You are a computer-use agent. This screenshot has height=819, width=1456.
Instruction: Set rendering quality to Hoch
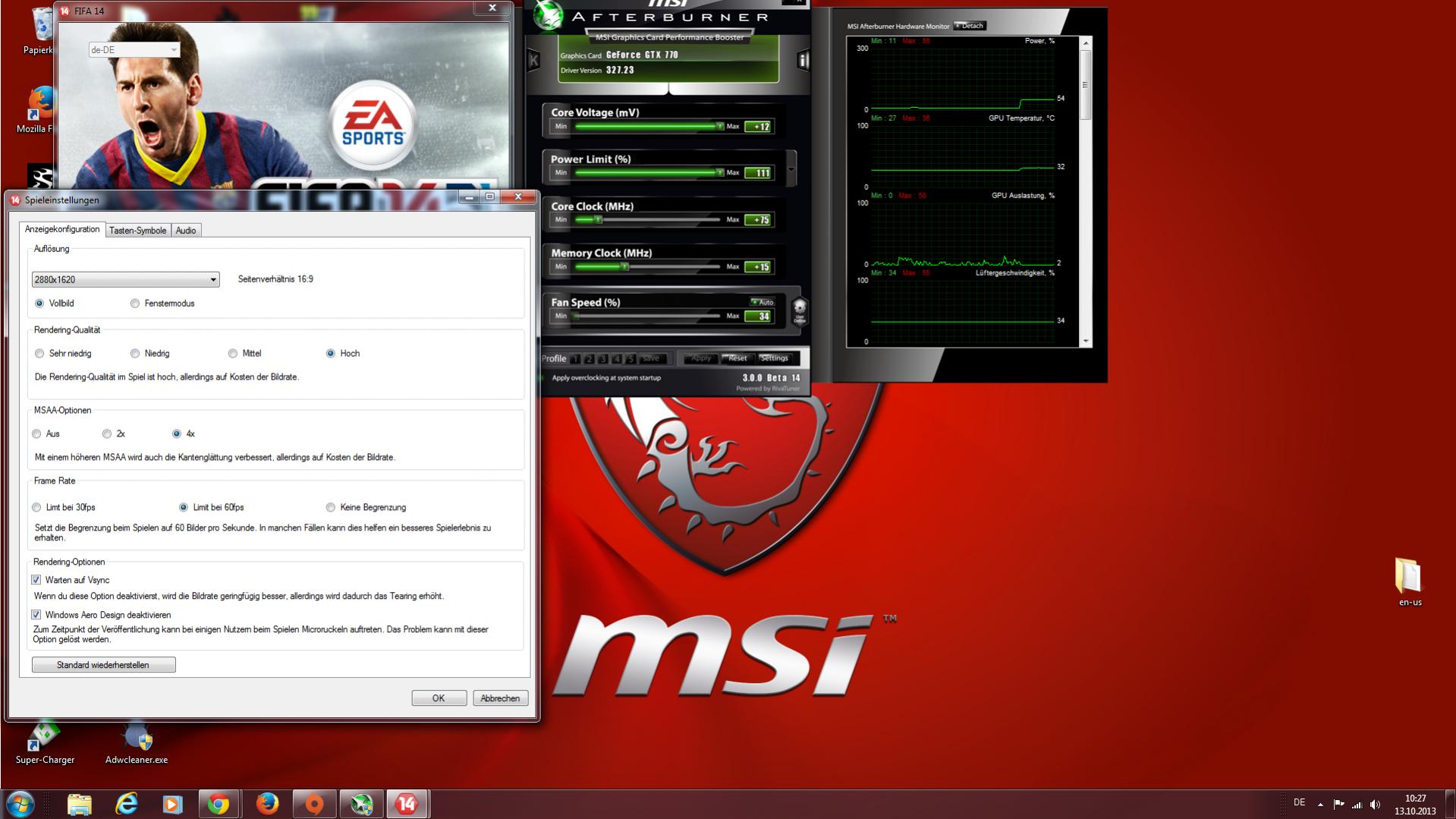click(x=331, y=354)
